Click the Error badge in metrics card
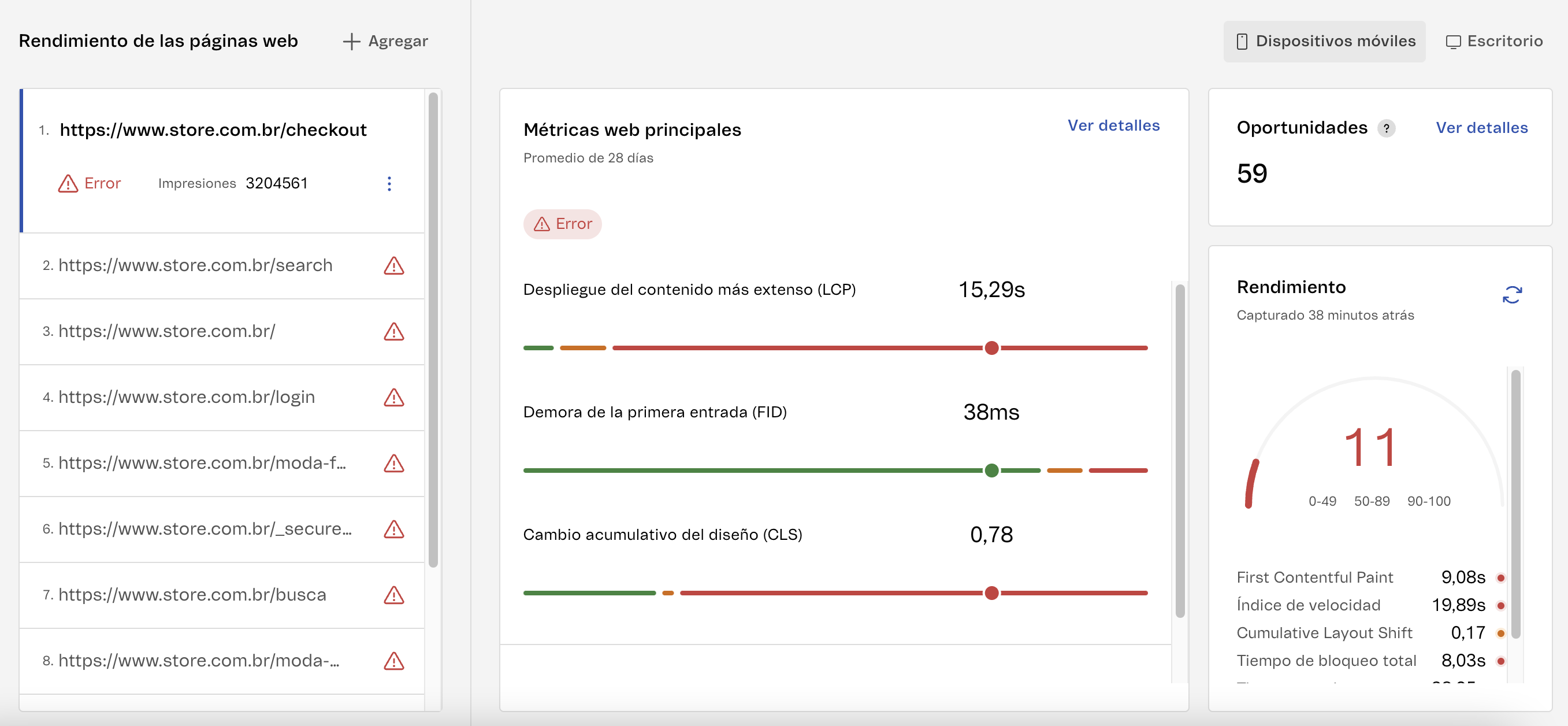The width and height of the screenshot is (1568, 726). point(562,224)
